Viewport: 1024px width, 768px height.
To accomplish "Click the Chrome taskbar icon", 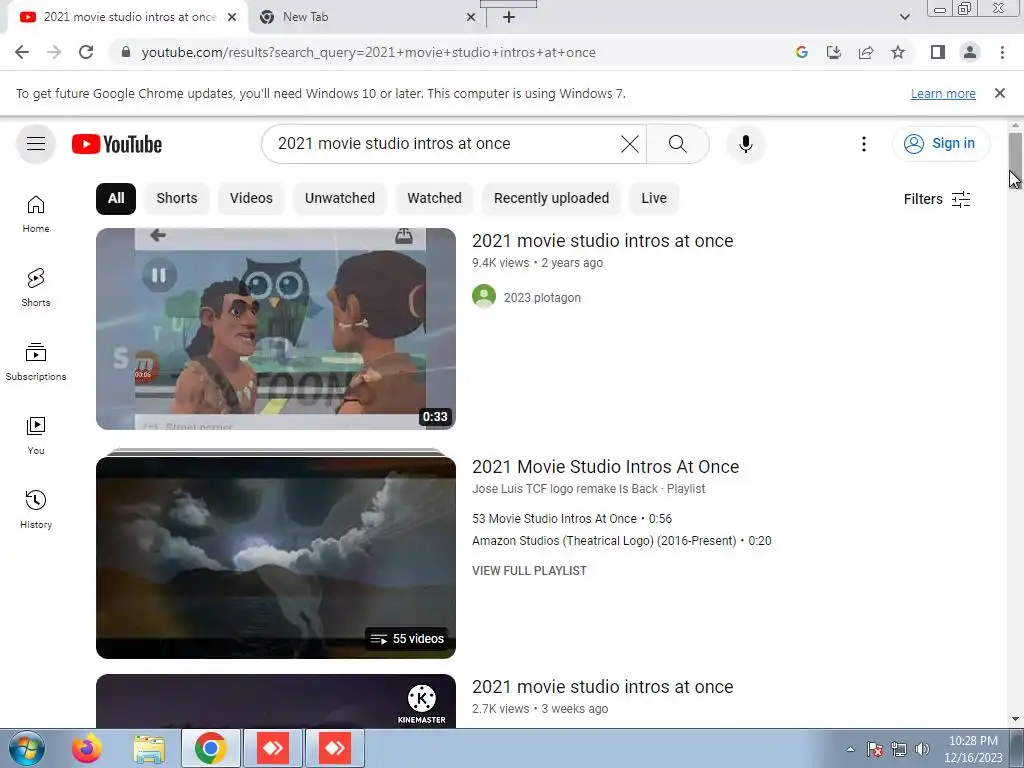I will click(210, 748).
